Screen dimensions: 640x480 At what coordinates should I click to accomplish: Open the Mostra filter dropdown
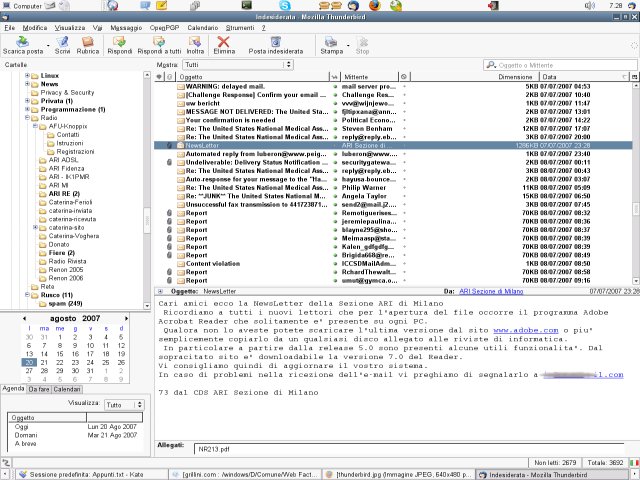coord(238,64)
